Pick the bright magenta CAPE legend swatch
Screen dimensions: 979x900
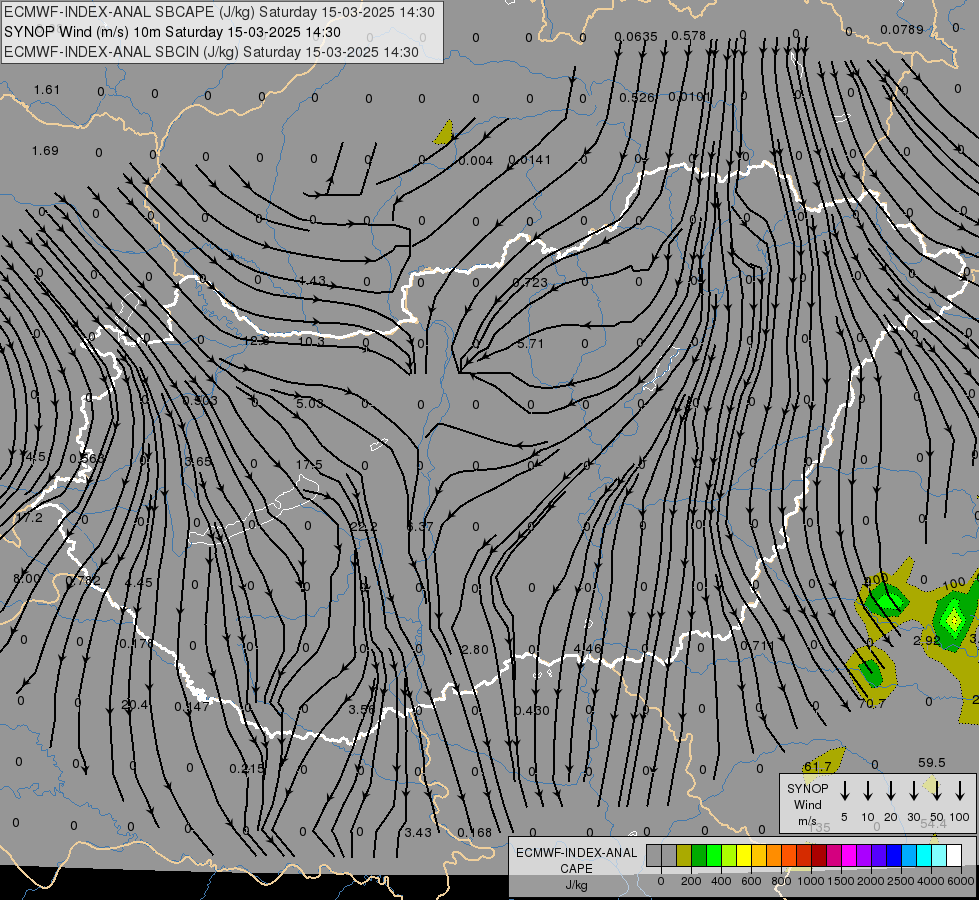point(849,855)
